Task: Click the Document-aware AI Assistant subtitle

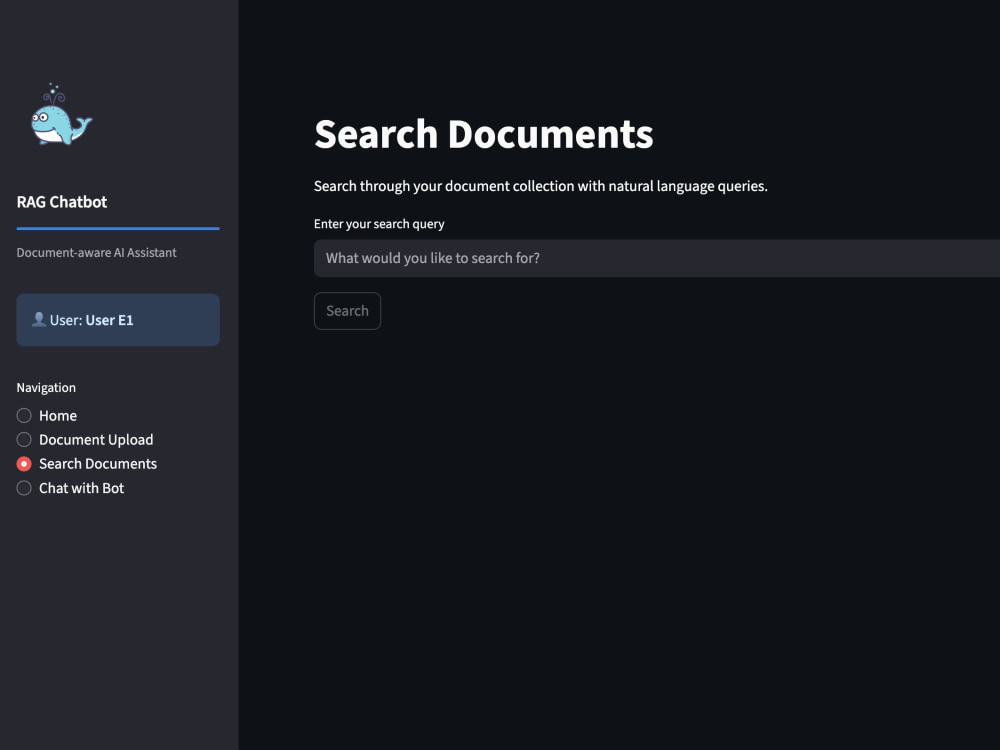Action: (x=96, y=253)
